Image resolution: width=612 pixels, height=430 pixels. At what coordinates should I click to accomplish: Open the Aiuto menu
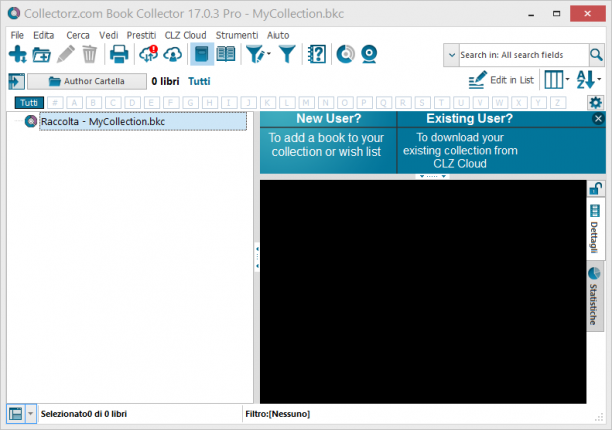click(278, 36)
